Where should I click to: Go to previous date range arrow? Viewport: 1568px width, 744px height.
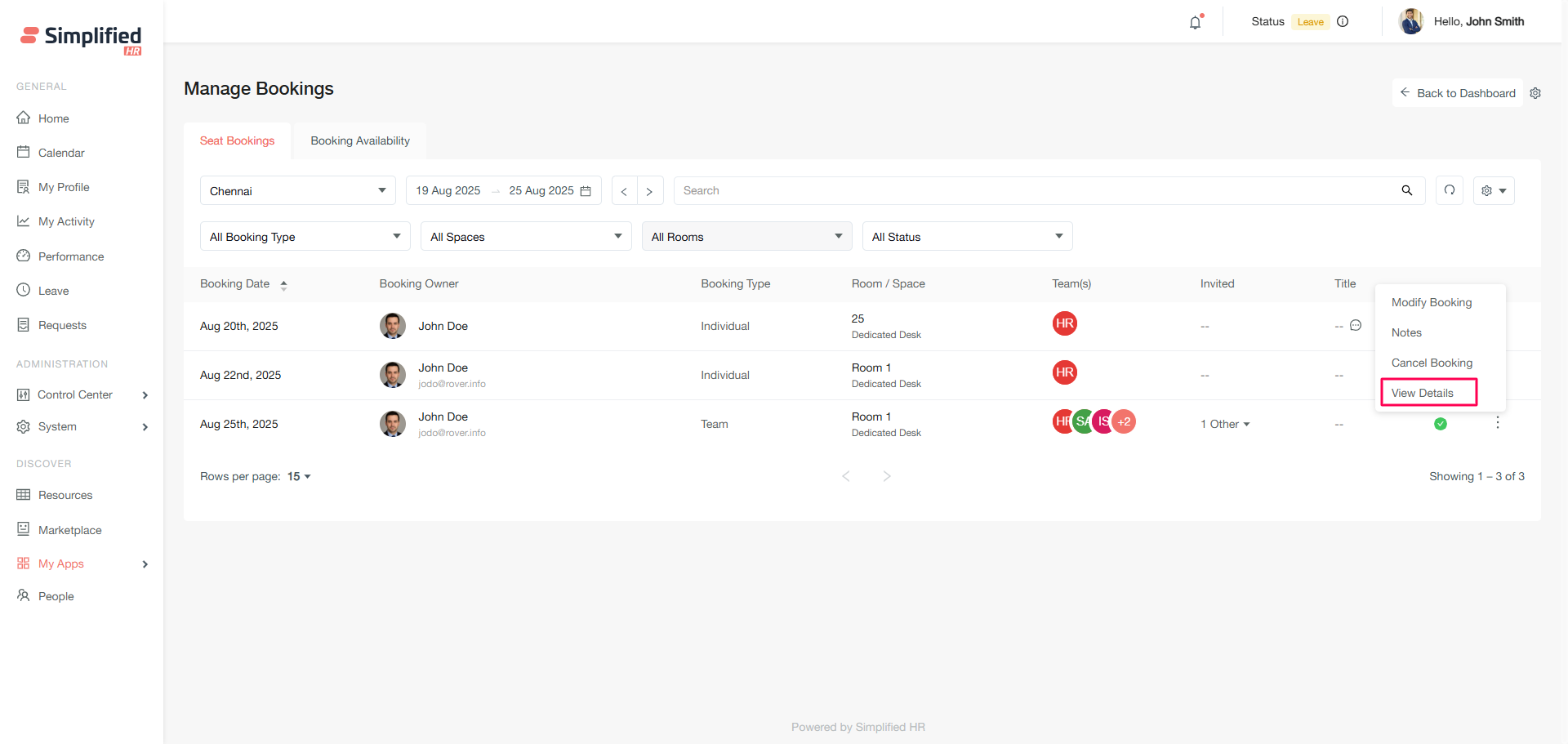point(624,191)
